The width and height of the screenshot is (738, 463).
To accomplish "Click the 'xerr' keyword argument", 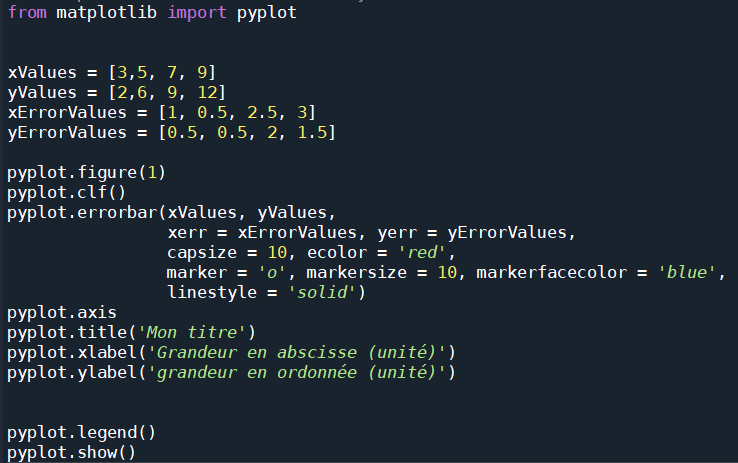I will [x=187, y=233].
